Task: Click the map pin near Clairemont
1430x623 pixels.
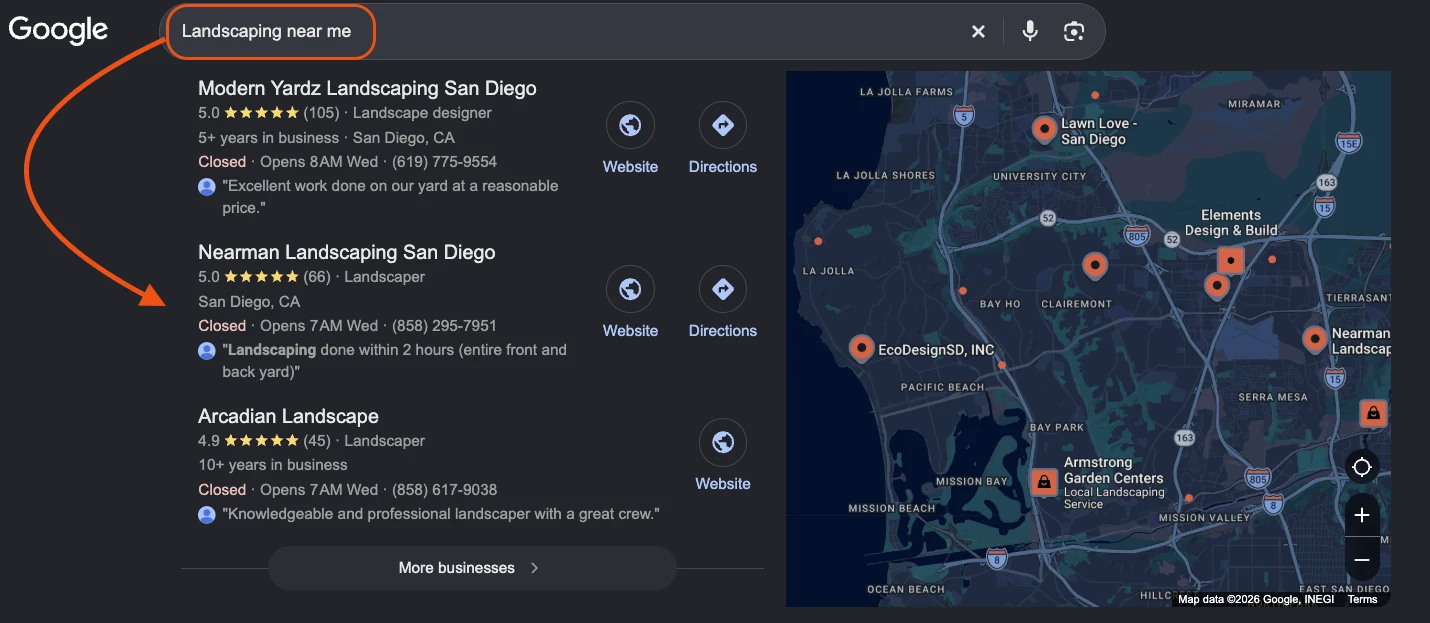Action: (1094, 266)
